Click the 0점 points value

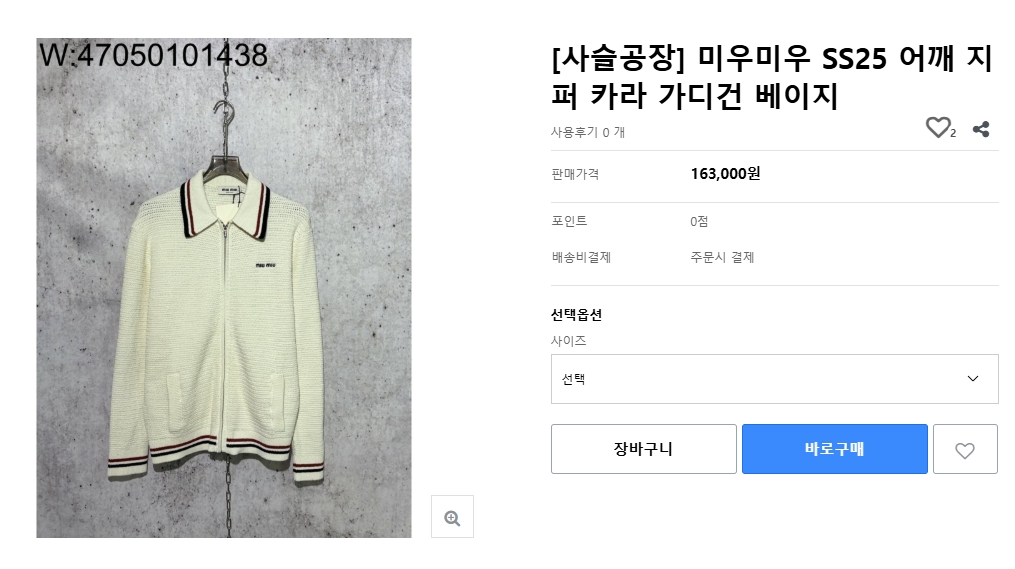point(699,221)
